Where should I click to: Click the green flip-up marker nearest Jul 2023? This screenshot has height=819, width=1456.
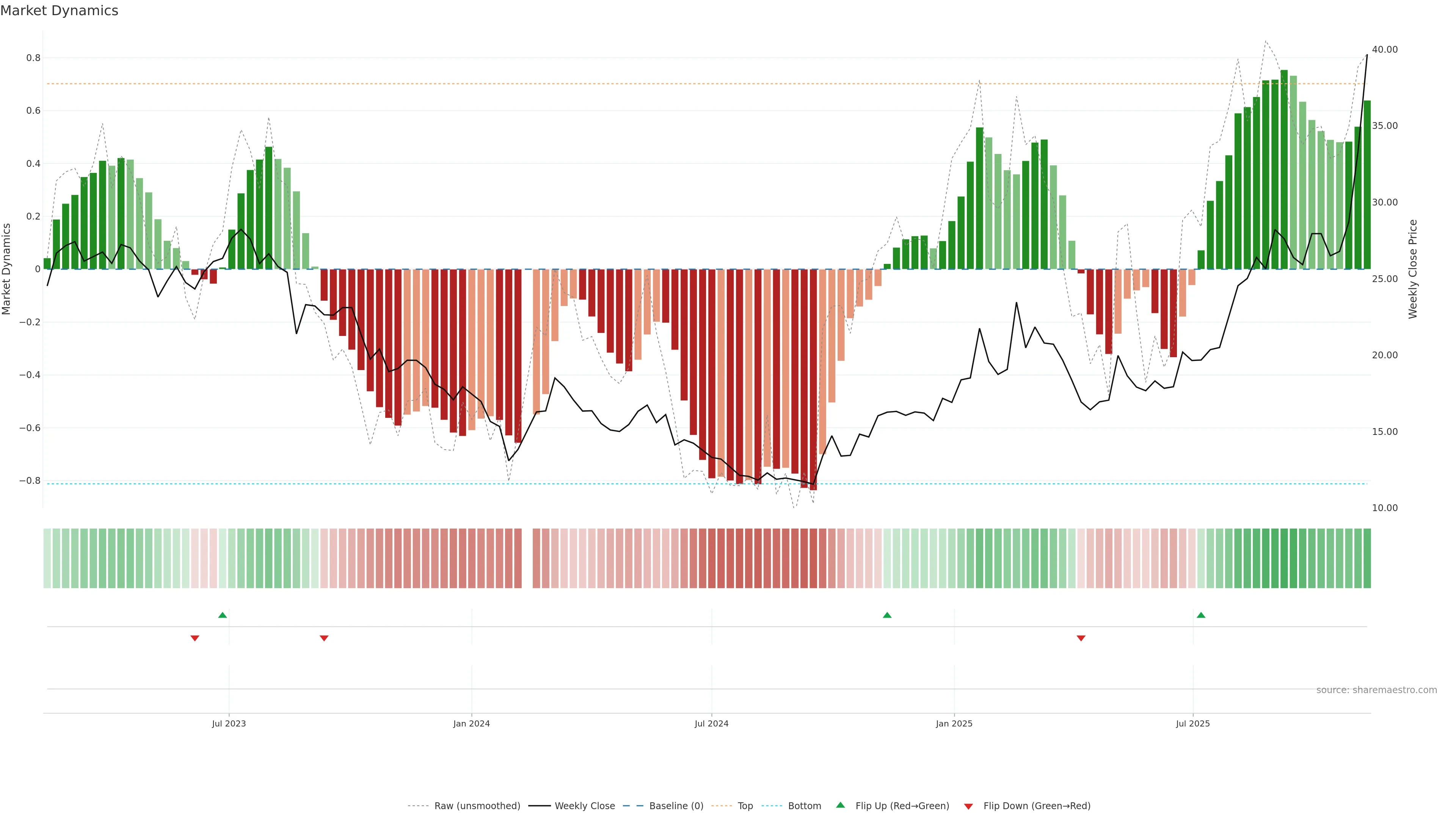click(x=223, y=615)
